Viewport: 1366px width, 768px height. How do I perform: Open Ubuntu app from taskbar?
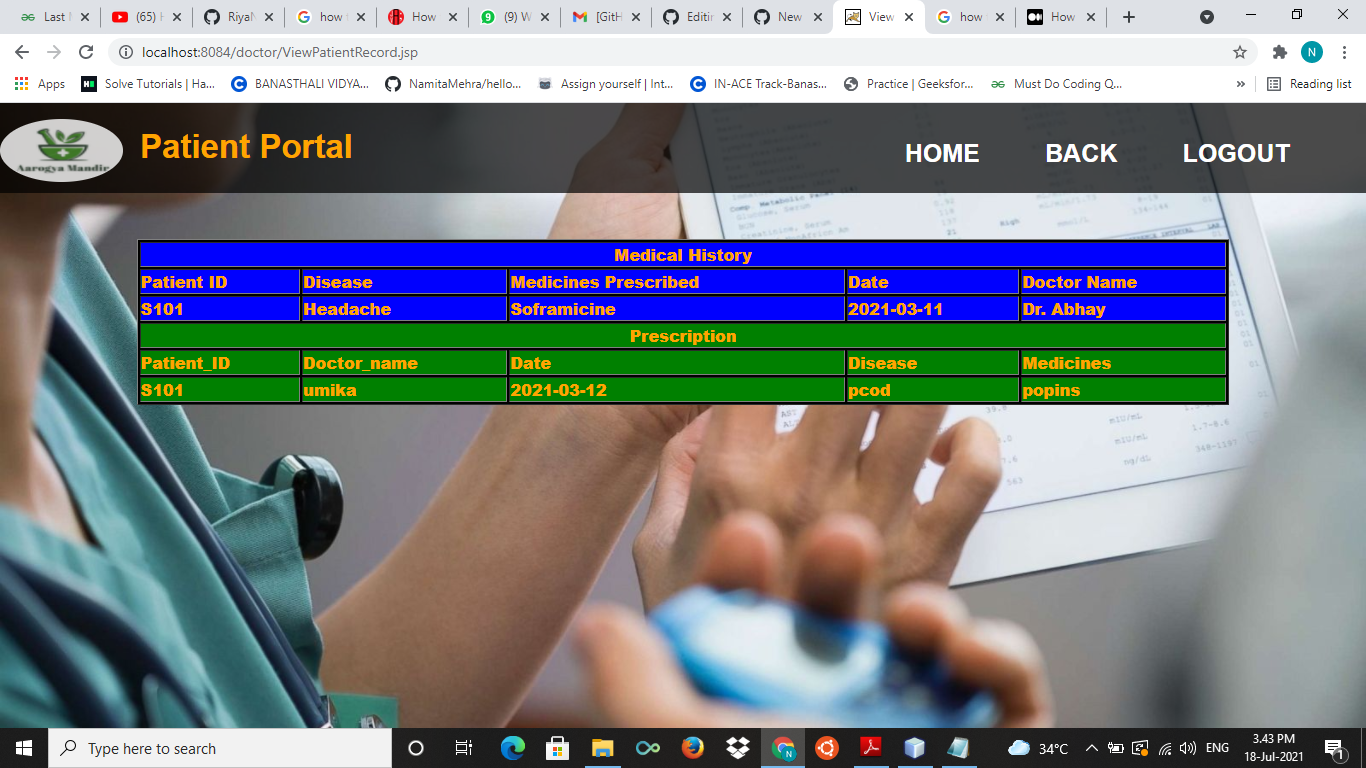coord(826,748)
